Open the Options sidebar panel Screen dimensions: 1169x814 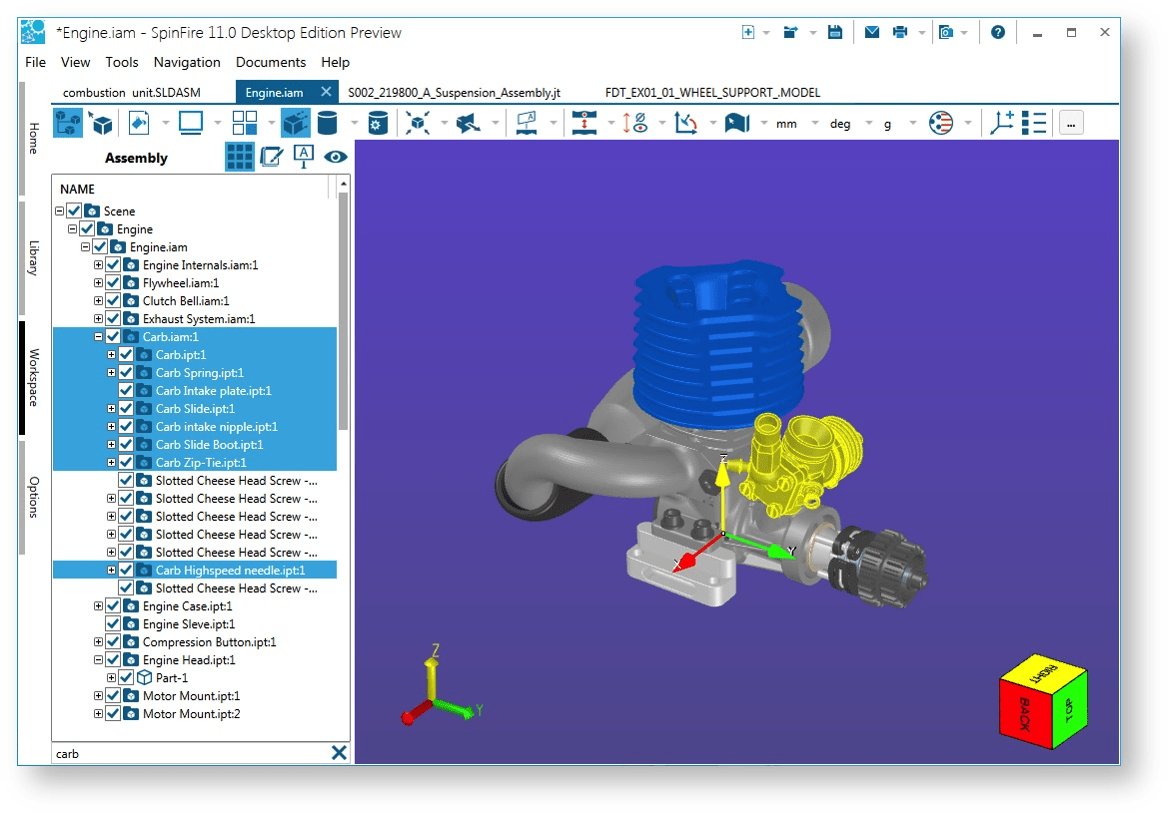[x=34, y=497]
